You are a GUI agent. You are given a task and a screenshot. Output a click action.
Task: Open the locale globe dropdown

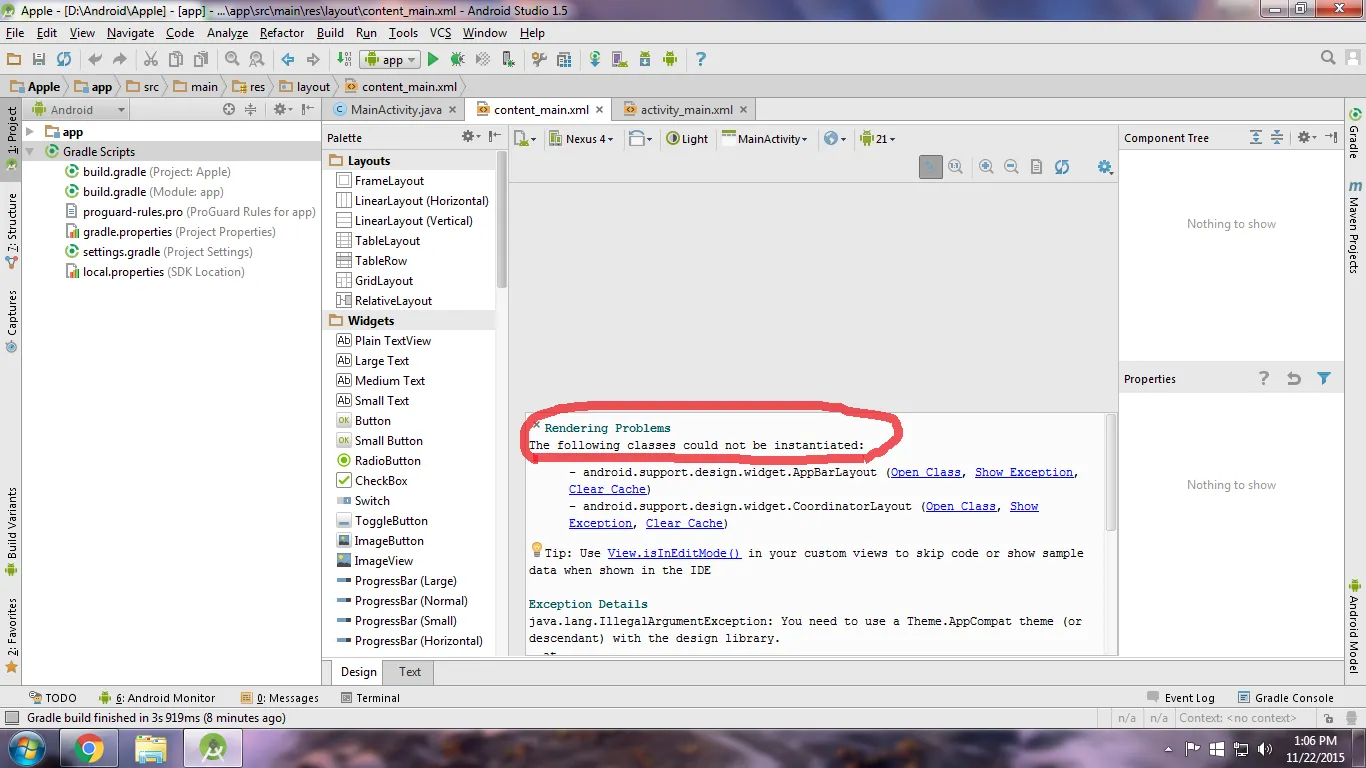tap(834, 139)
